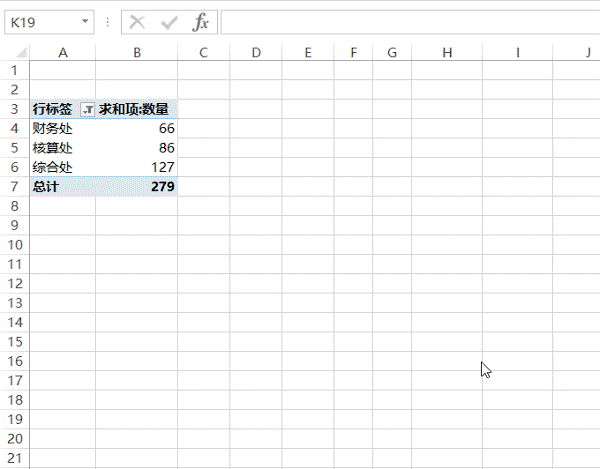
Task: Select column I header
Action: point(518,52)
